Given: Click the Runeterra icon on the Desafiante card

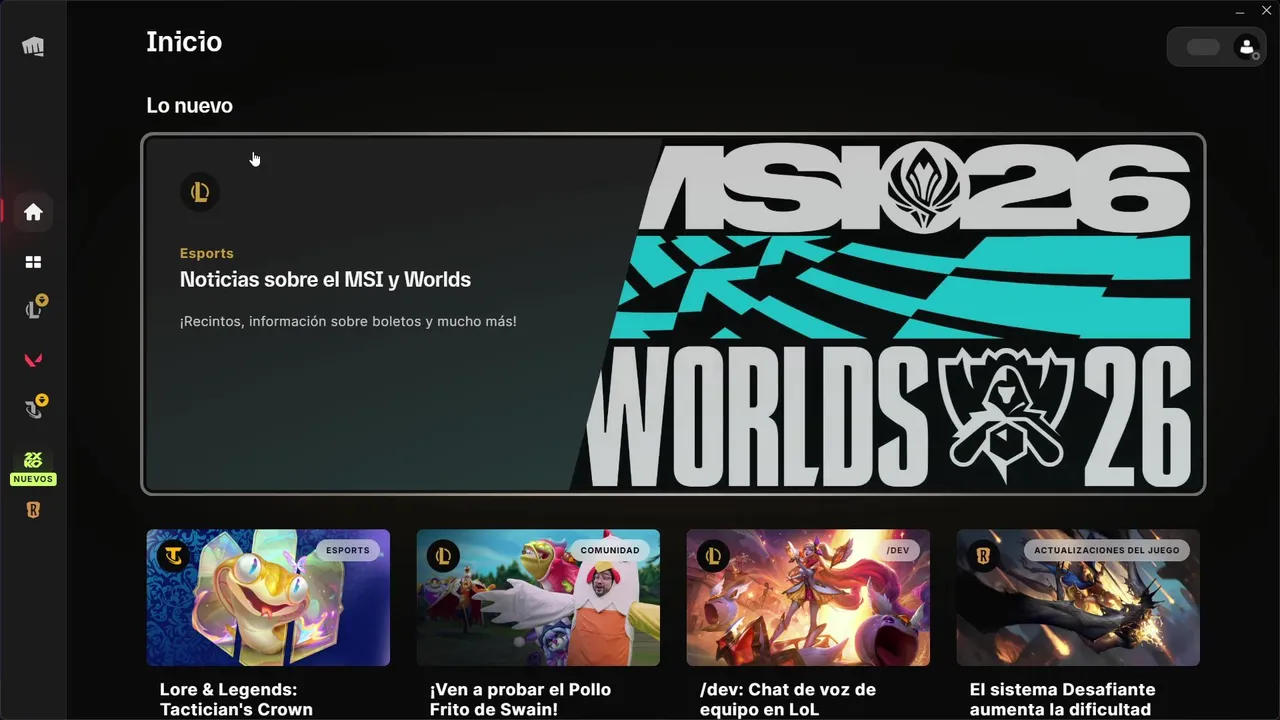Looking at the screenshot, I should (x=983, y=556).
